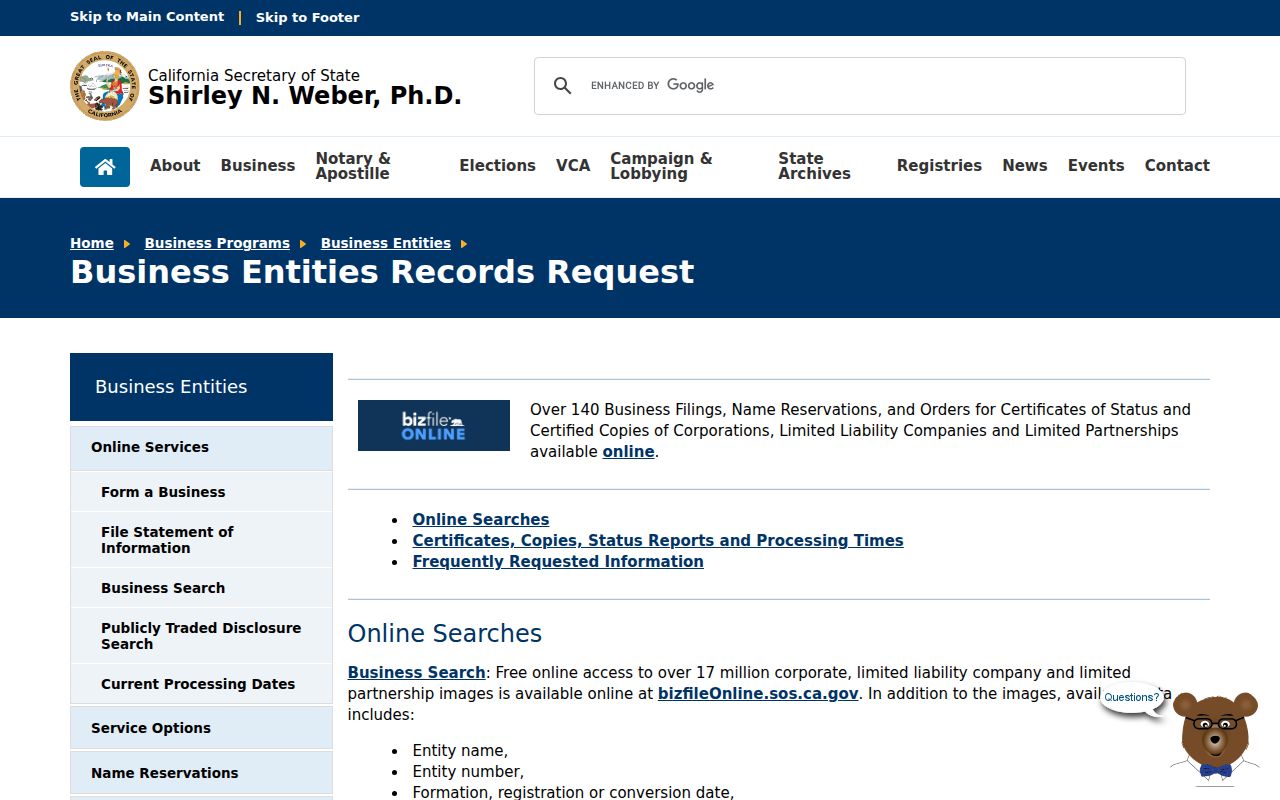Image resolution: width=1280 pixels, height=800 pixels.
Task: Jump to Online Searches anchor link
Action: click(x=481, y=520)
